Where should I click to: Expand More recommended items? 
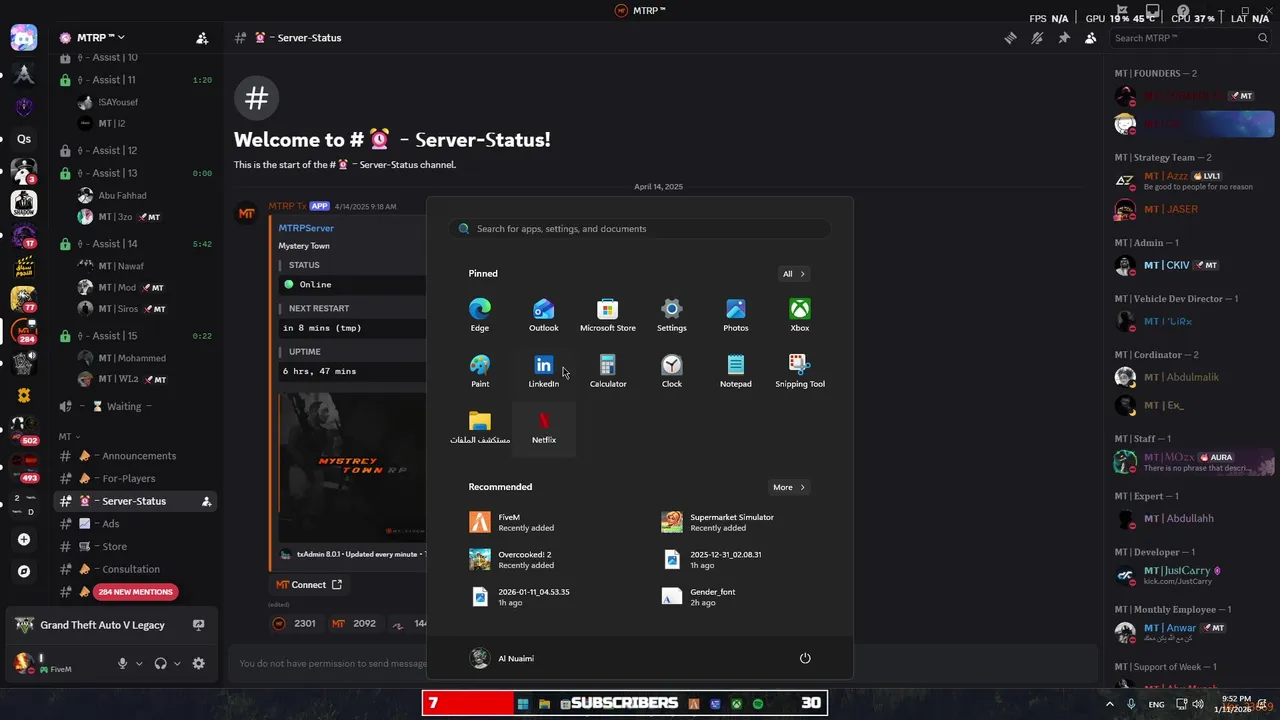(789, 487)
